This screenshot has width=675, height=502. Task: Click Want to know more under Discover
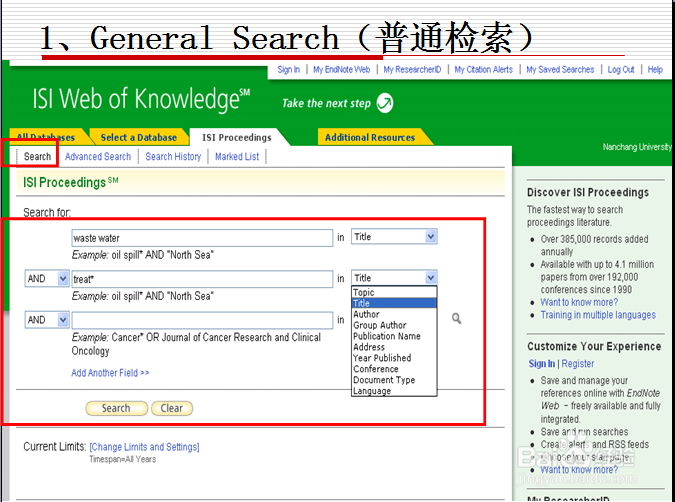point(579,302)
